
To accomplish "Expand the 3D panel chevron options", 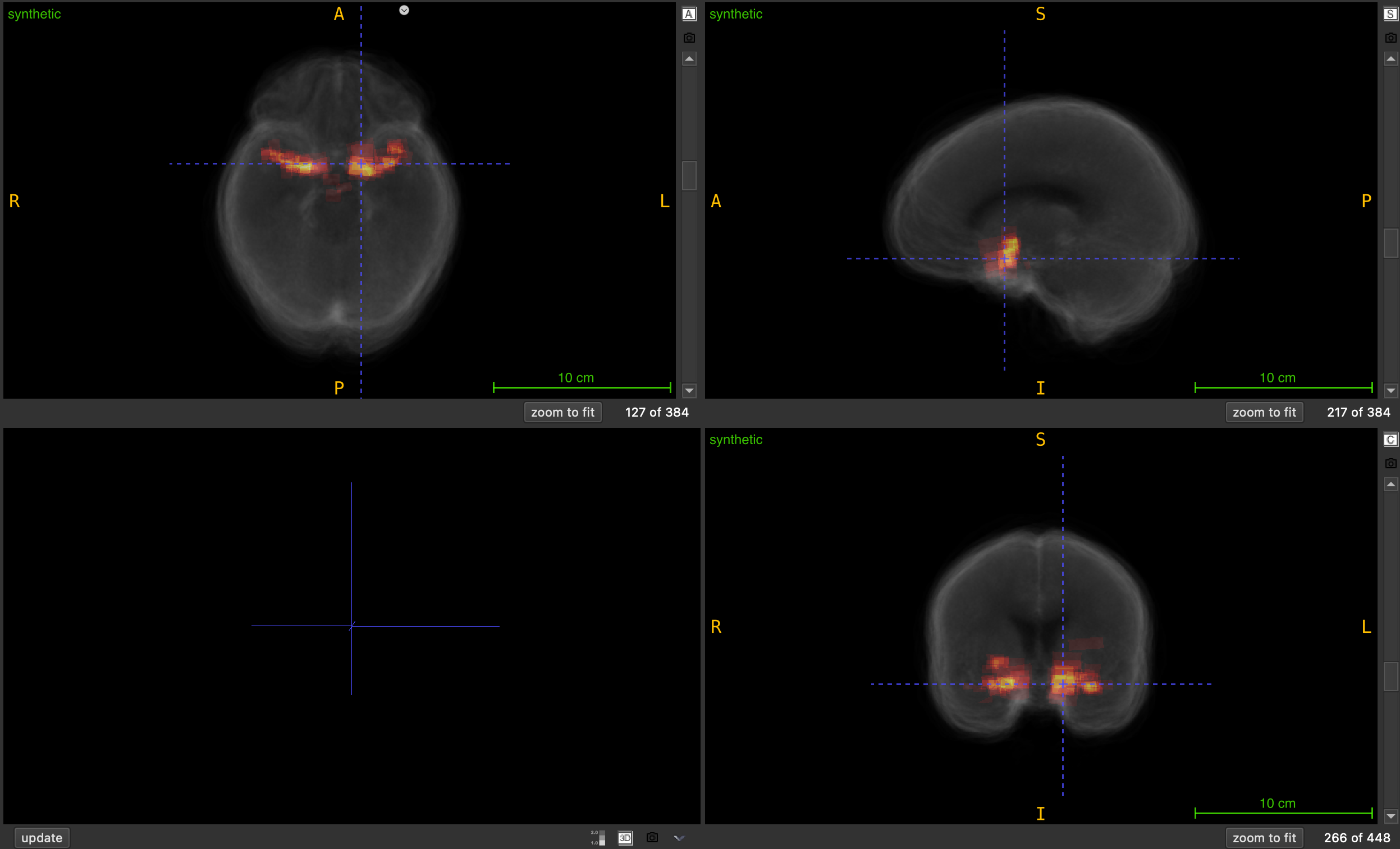I will tap(679, 837).
